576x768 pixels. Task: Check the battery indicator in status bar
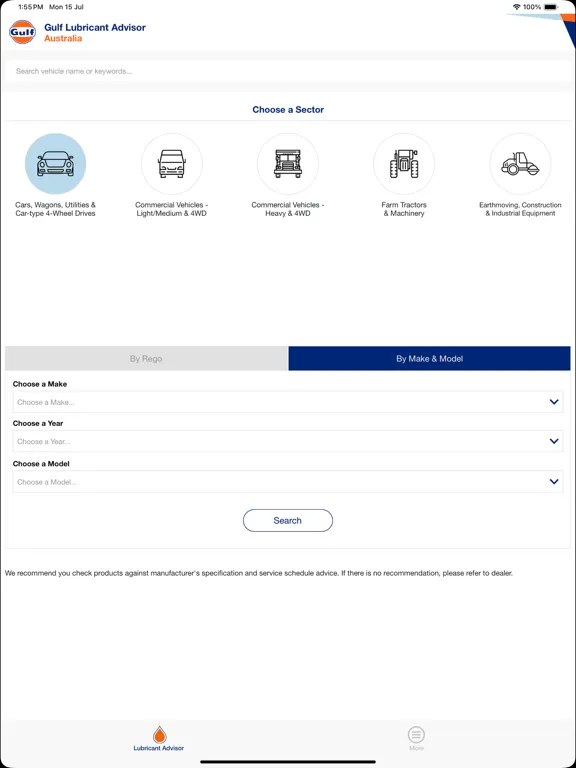551,7
